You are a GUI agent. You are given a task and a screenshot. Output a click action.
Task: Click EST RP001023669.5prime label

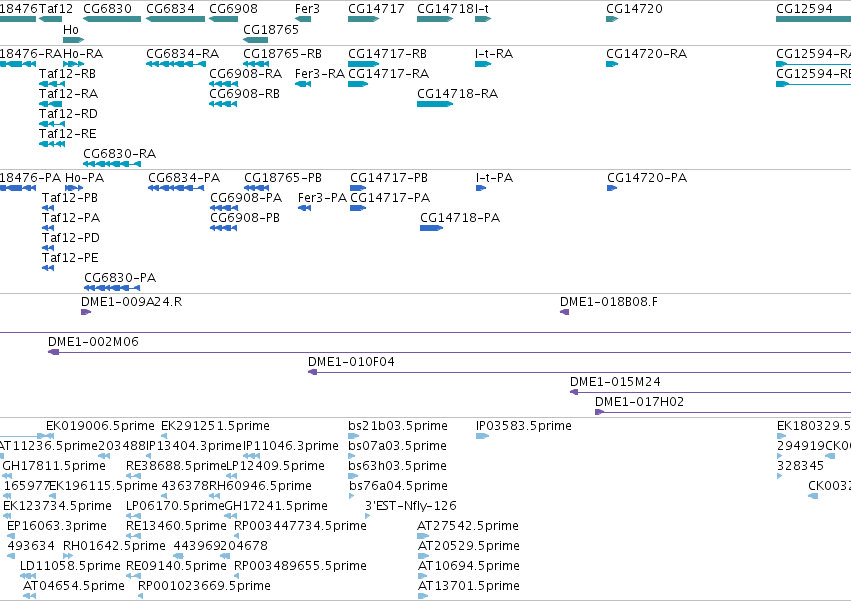204,586
